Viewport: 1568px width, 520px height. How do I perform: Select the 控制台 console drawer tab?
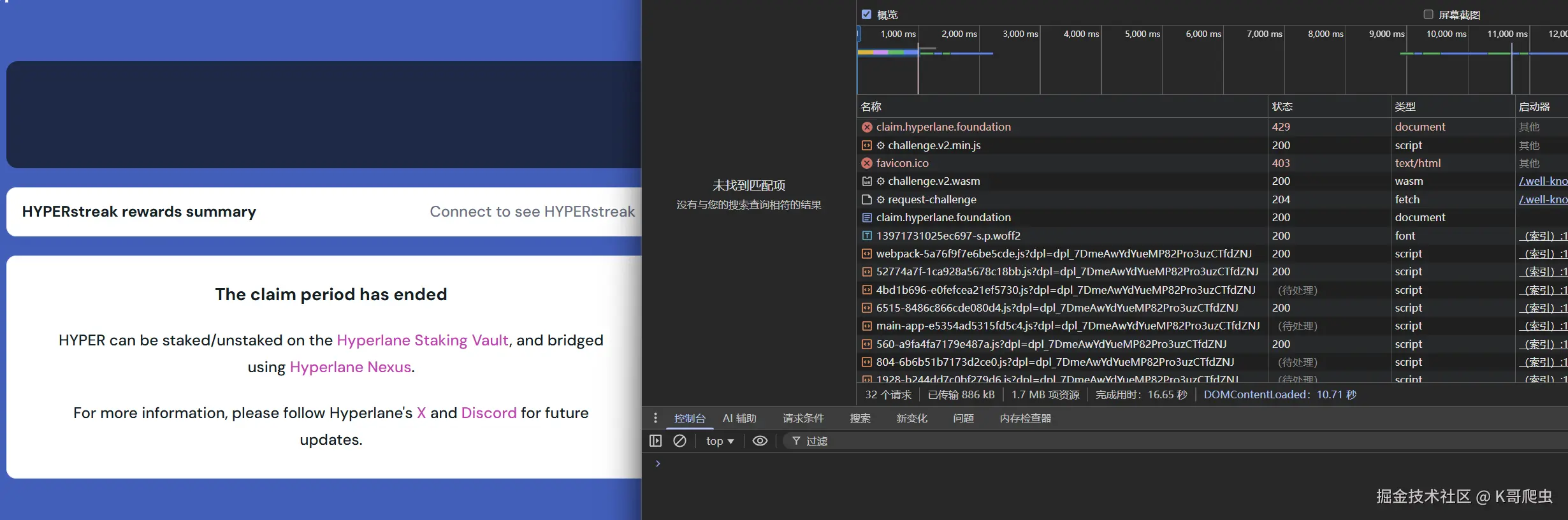point(690,419)
